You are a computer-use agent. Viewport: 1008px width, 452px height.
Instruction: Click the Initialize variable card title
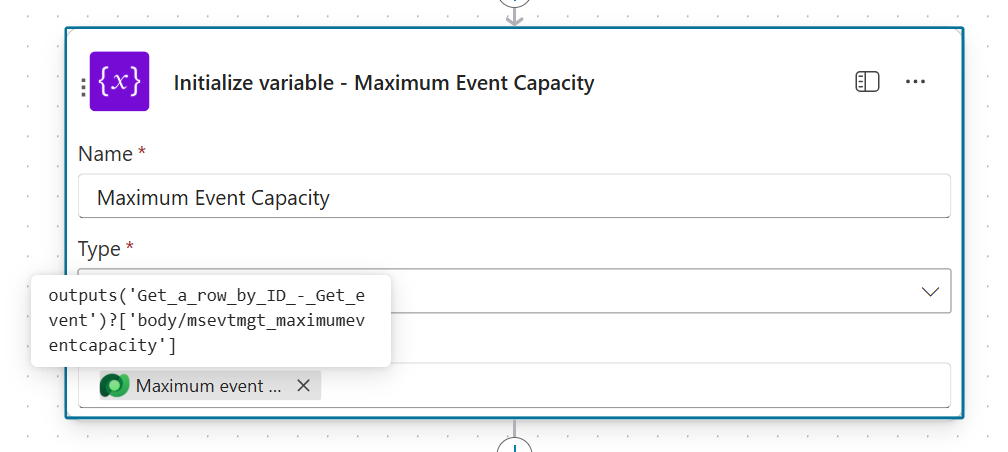click(x=384, y=83)
